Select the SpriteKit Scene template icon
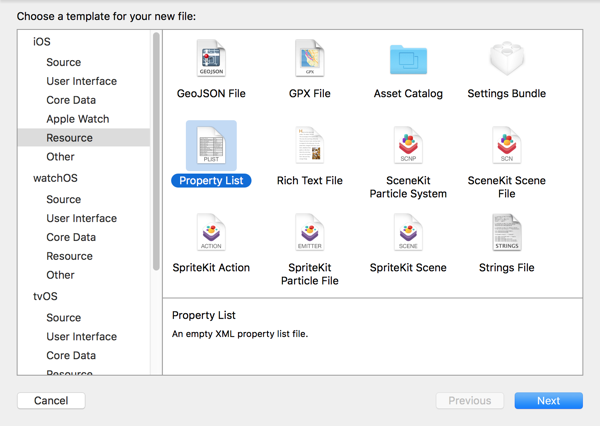This screenshot has height=426, width=600. (x=408, y=234)
